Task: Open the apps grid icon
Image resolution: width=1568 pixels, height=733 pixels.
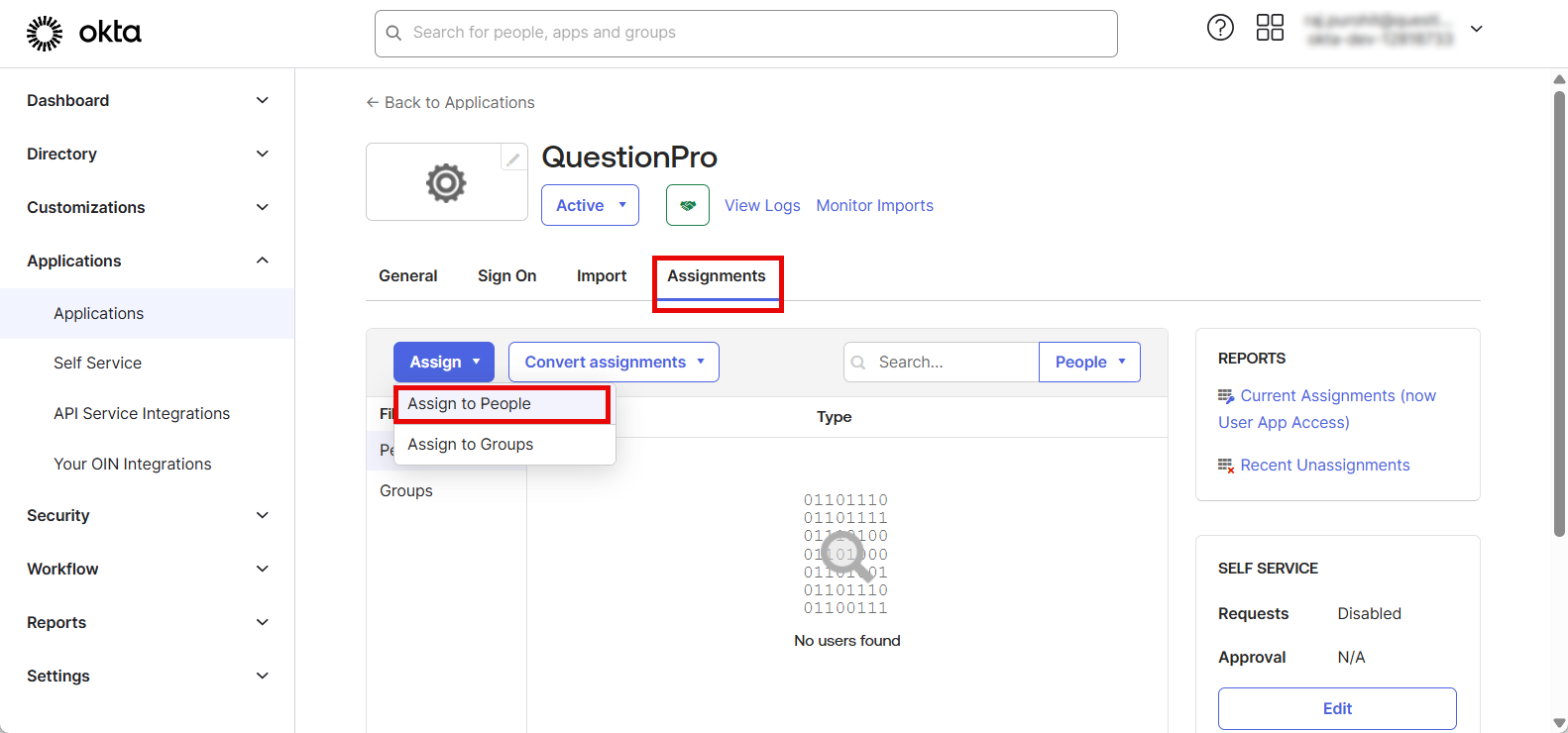Action: 1270,28
